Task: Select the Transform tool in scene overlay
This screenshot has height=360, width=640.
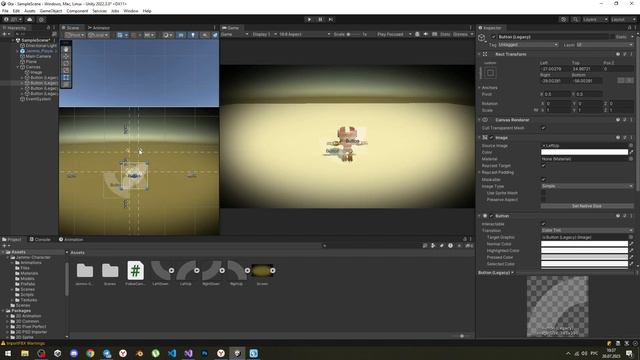Action: [66, 84]
